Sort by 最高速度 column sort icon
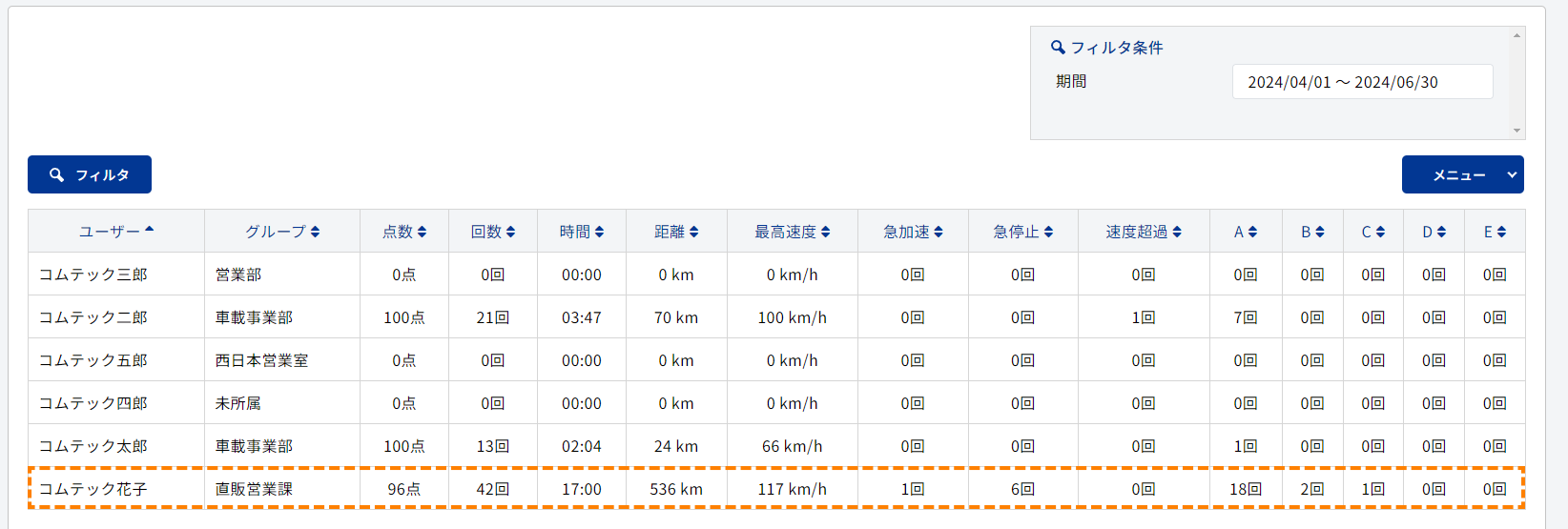1568x529 pixels. pos(825,232)
